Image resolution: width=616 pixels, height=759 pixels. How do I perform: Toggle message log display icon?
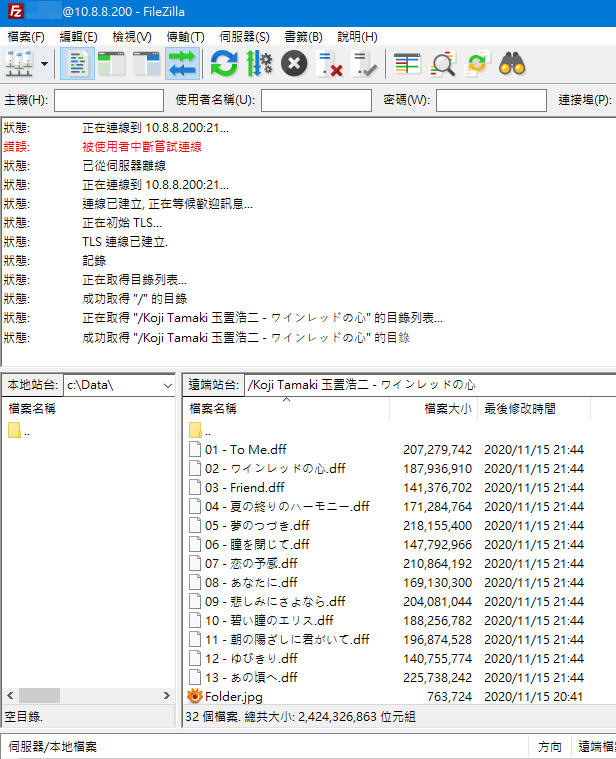click(77, 64)
